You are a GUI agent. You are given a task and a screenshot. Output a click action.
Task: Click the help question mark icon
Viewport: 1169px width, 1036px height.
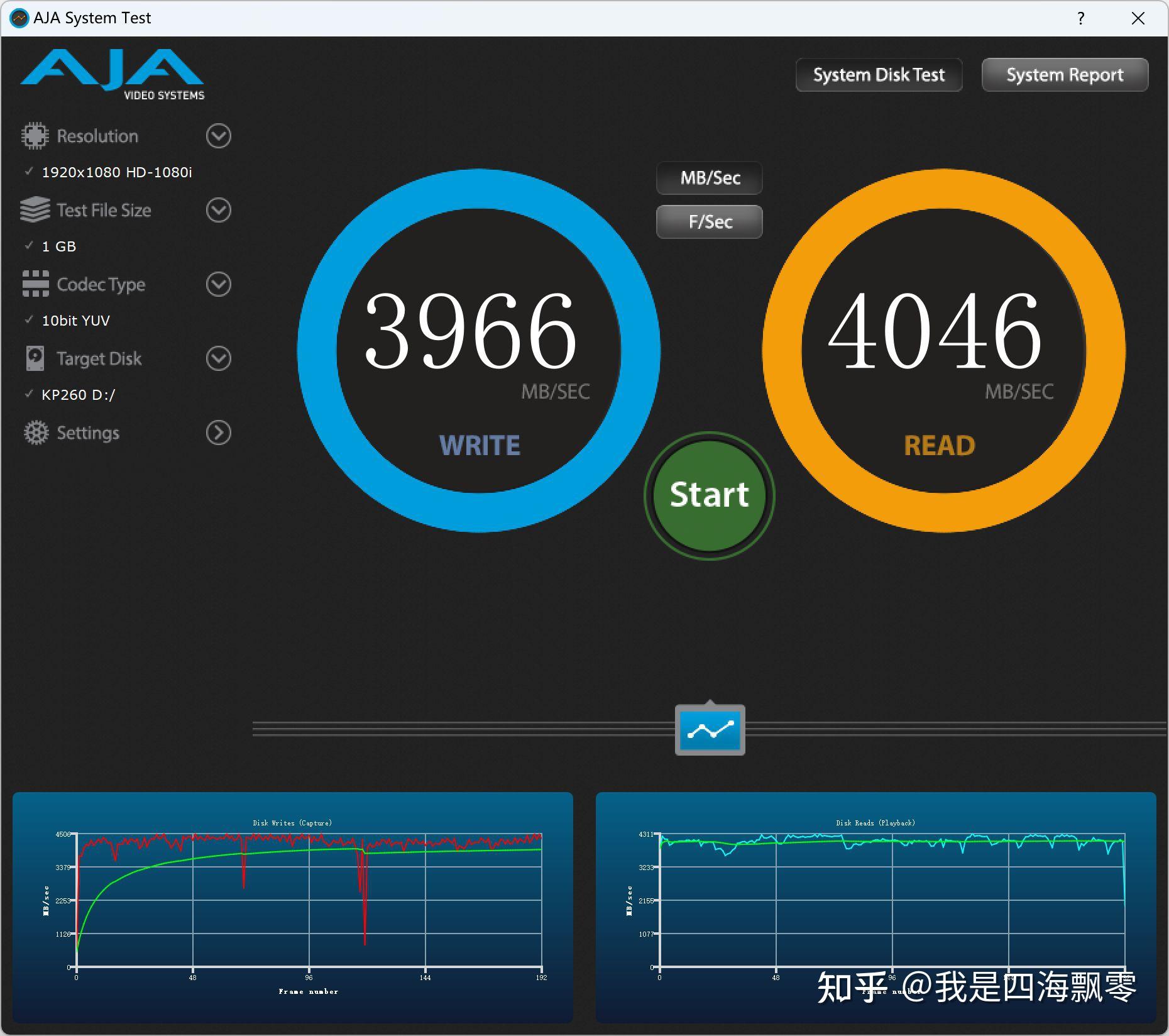(1080, 18)
